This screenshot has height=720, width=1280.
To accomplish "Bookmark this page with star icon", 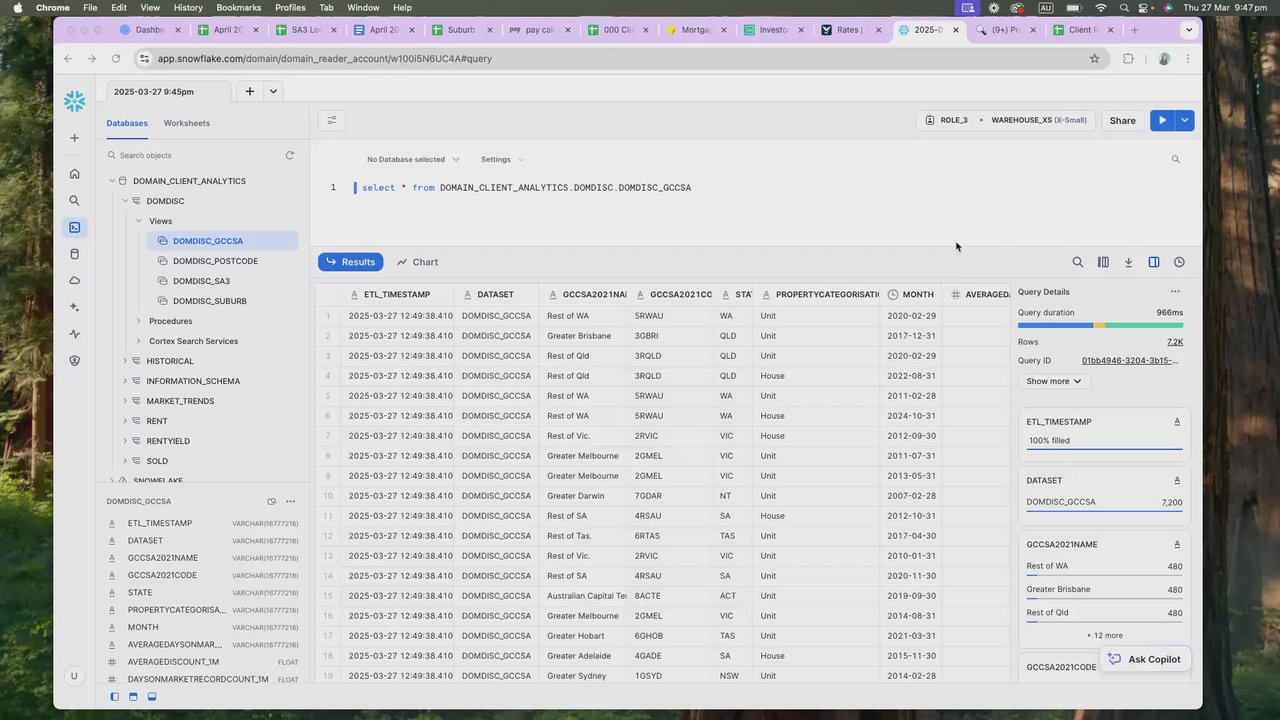I will (1094, 58).
